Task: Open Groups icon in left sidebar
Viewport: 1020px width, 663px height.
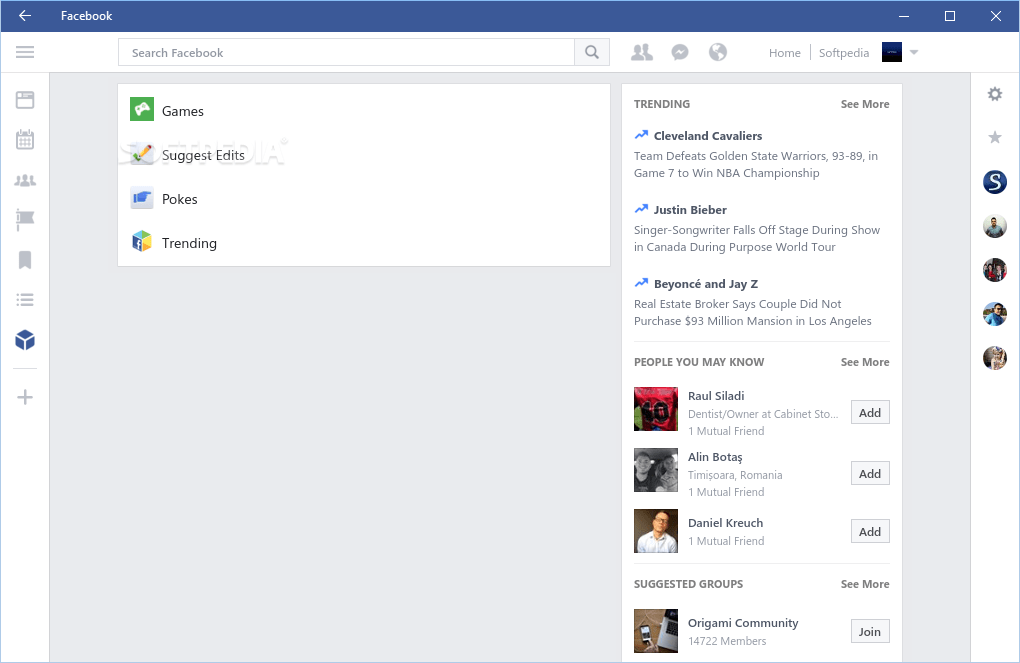Action: 25,180
